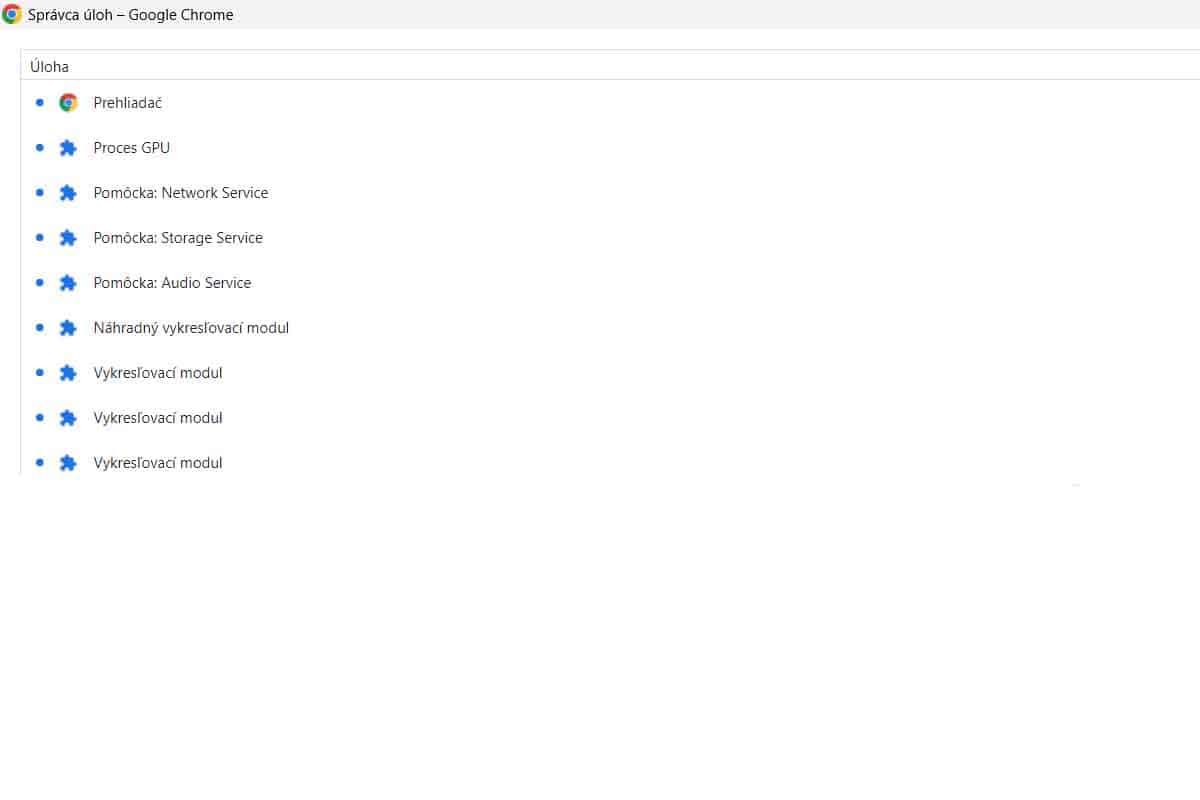Select Pomôcka: Audio Service task
The height and width of the screenshot is (800, 1200).
tap(610, 282)
